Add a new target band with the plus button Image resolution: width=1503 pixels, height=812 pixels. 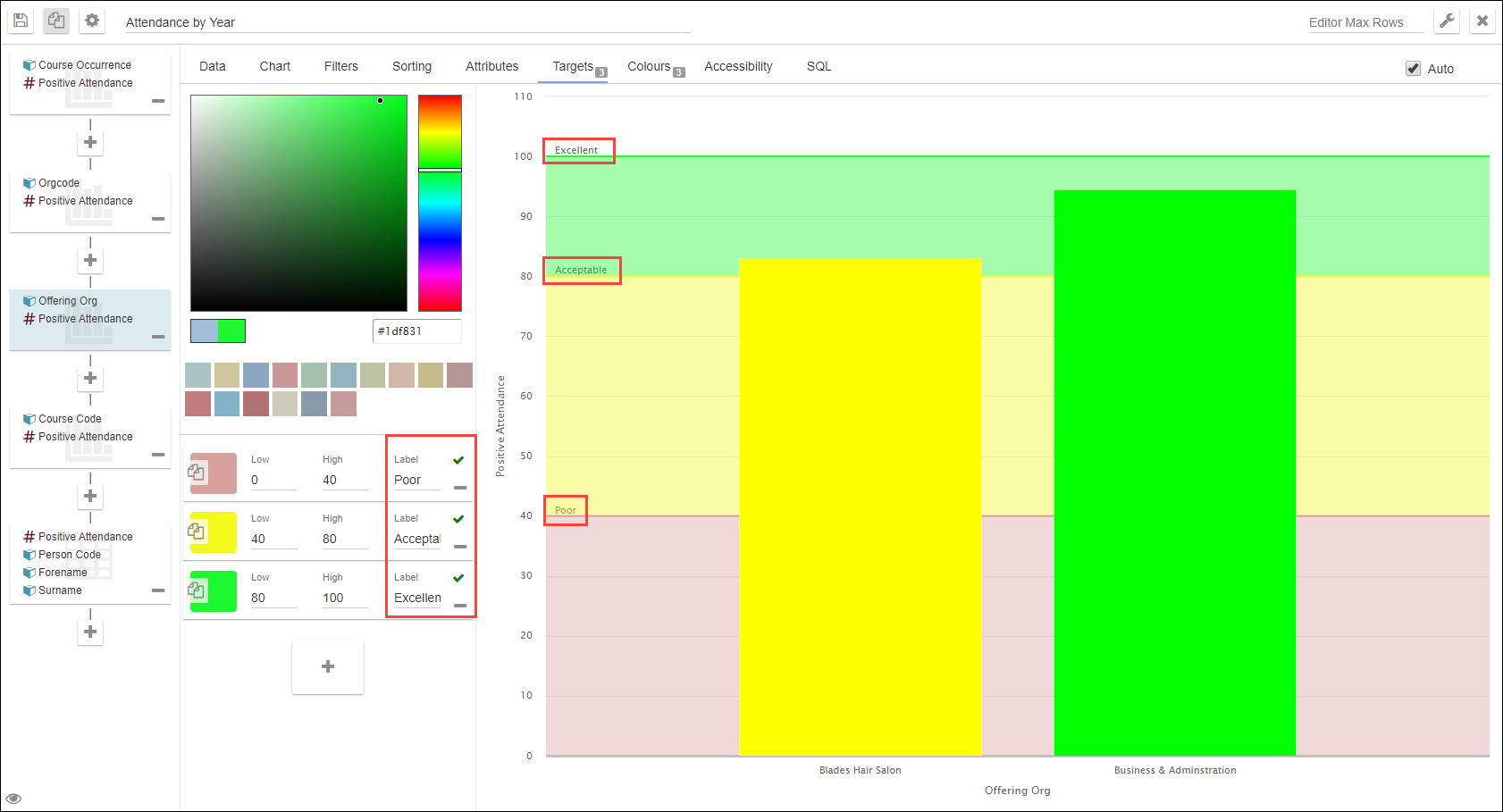(327, 666)
